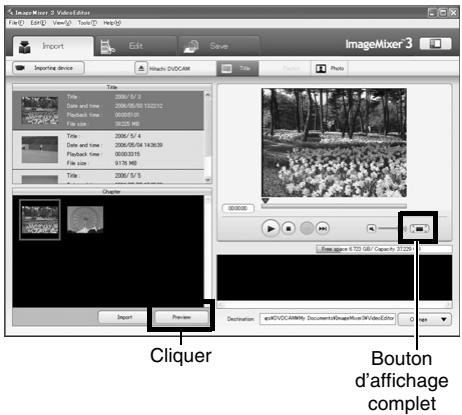Select the Title view button

point(237,68)
